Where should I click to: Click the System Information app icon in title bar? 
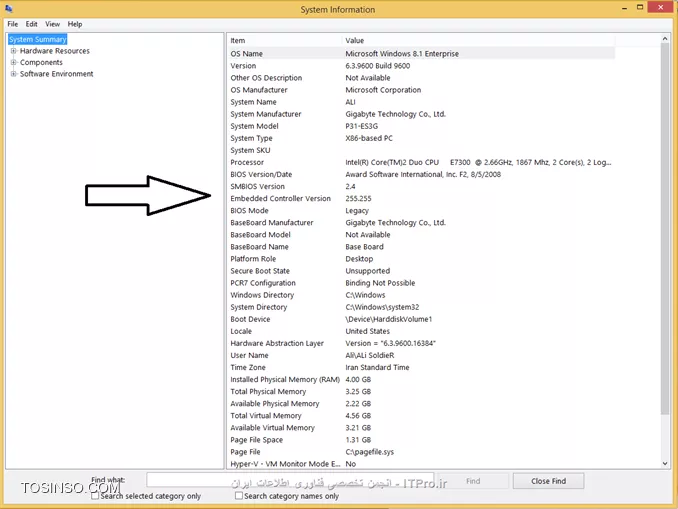coord(9,8)
